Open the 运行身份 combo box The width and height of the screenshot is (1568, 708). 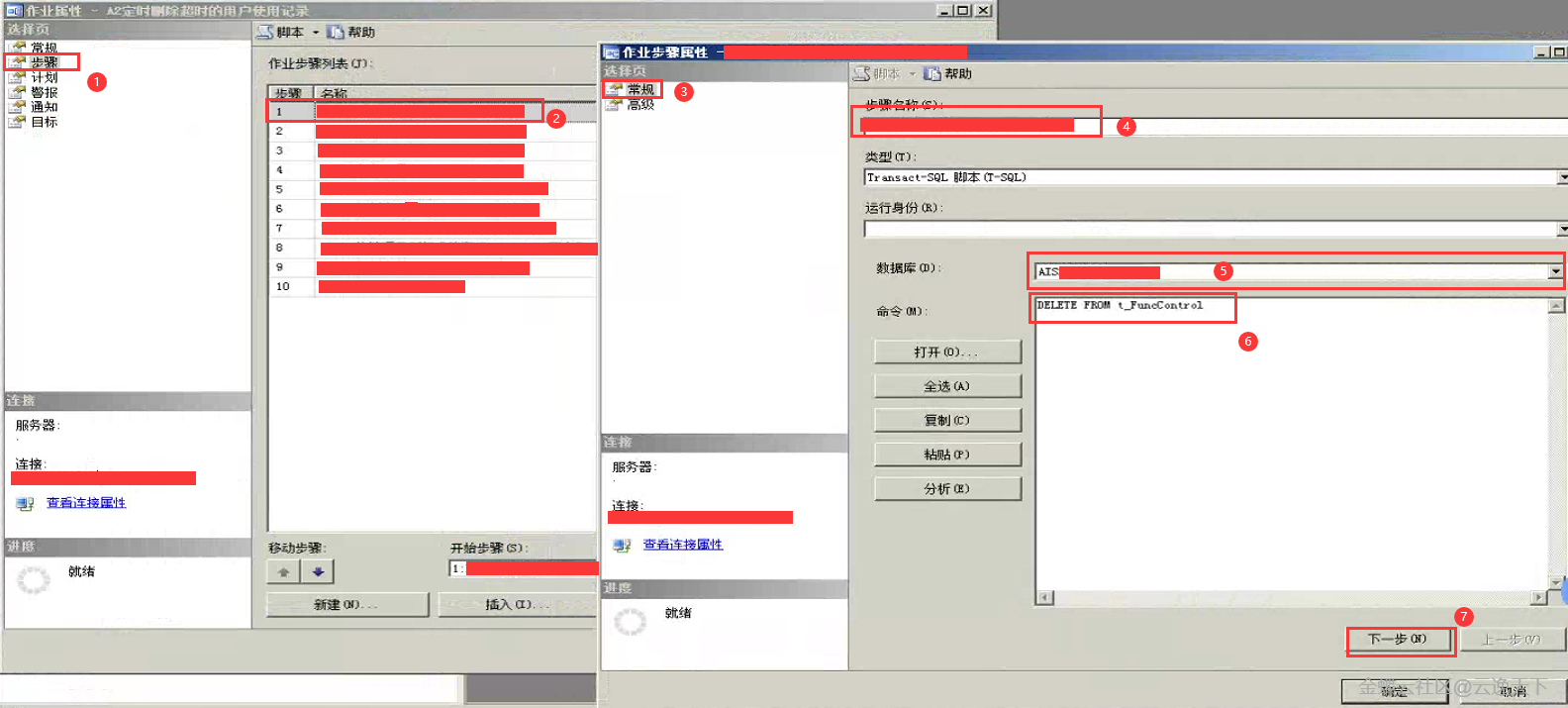pyautogui.click(x=1561, y=230)
